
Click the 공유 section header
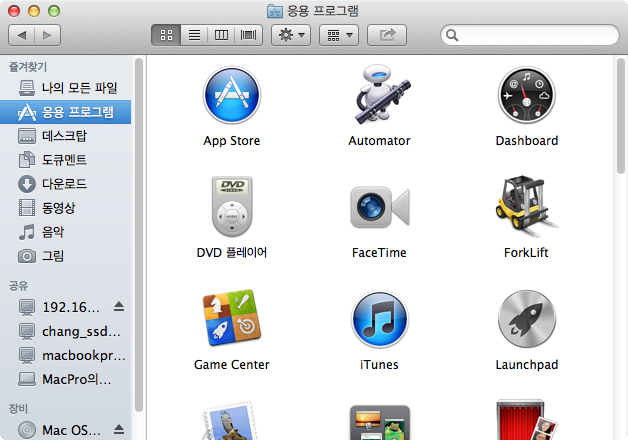pyautogui.click(x=18, y=286)
